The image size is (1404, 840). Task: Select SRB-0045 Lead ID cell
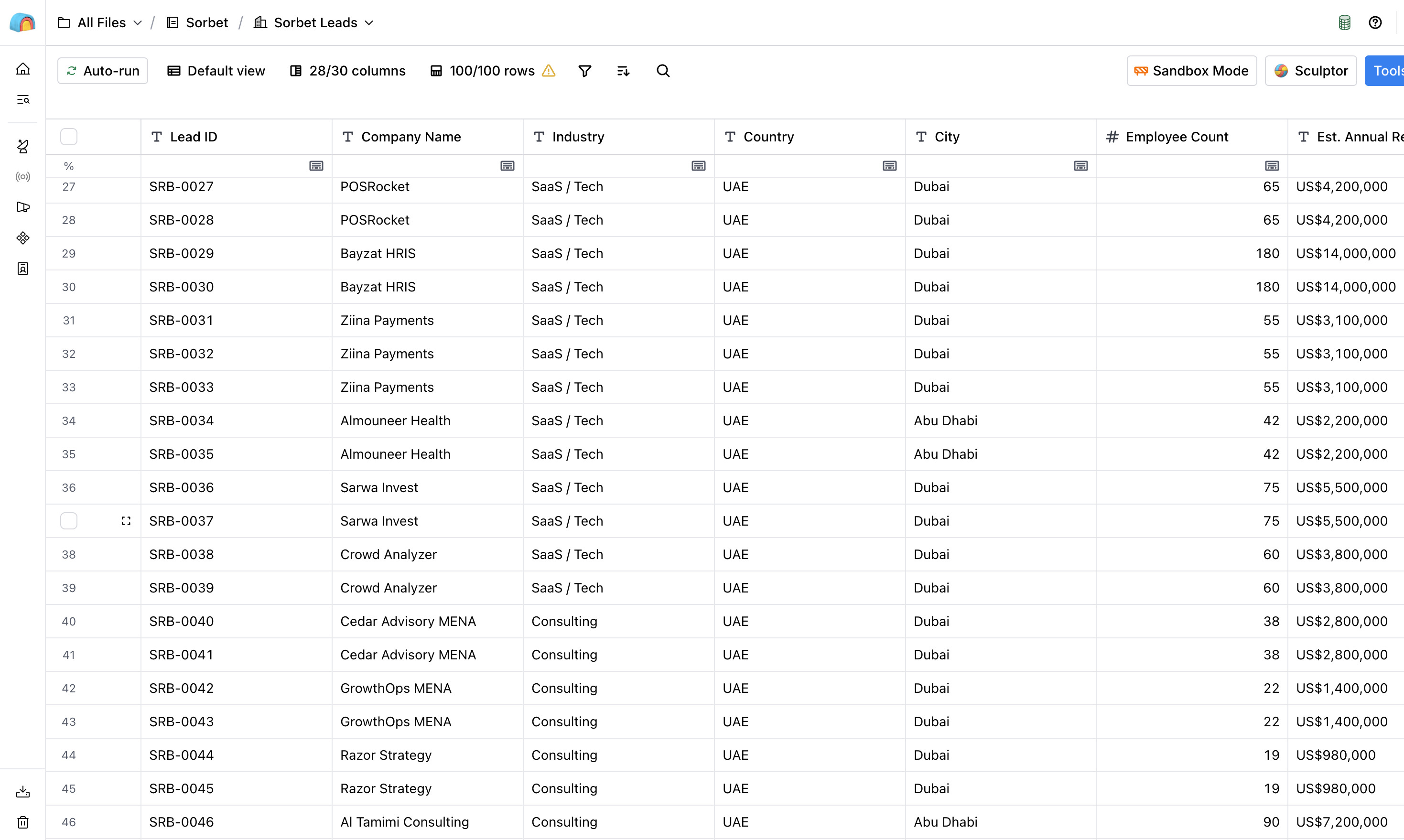pos(236,788)
